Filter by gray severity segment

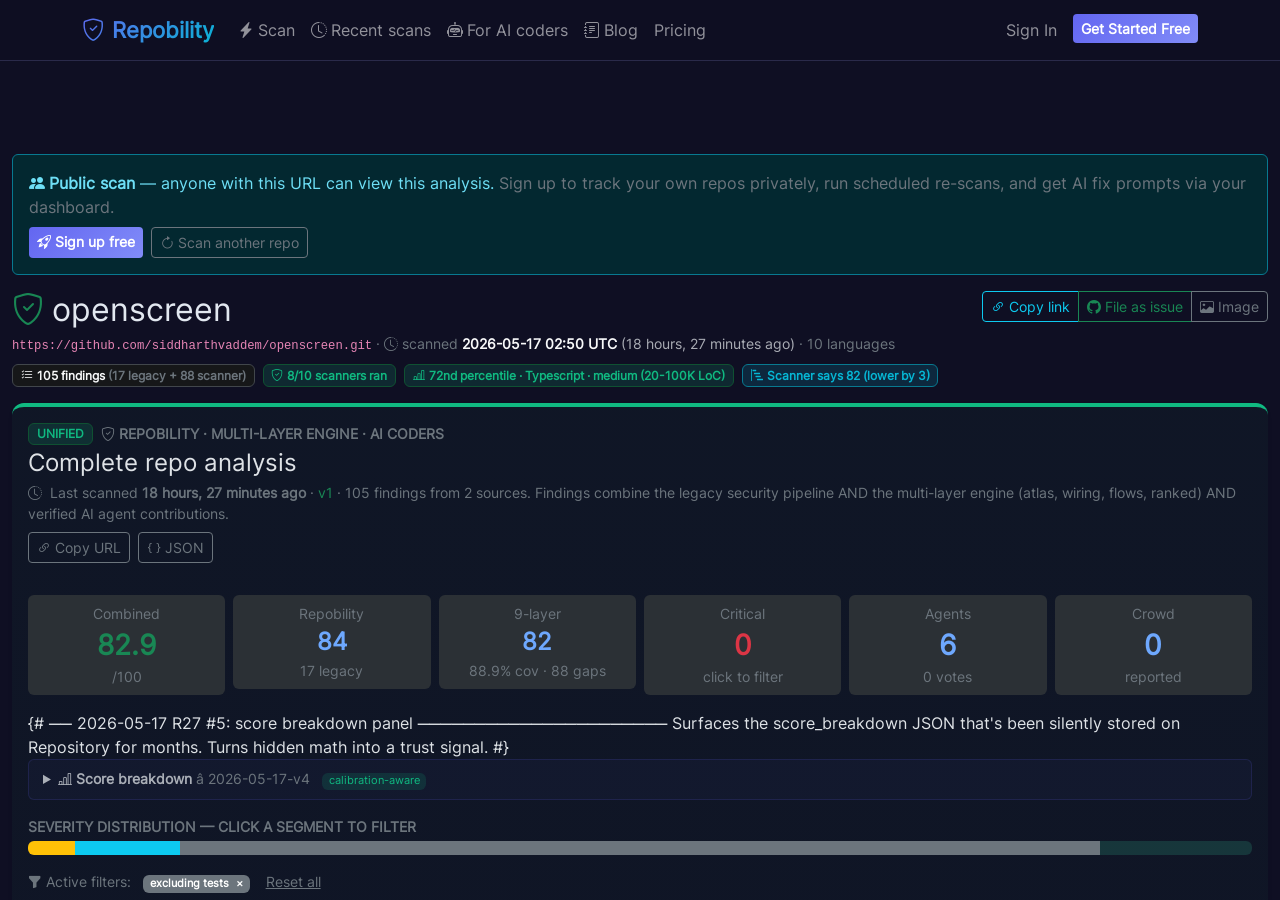[x=640, y=848]
